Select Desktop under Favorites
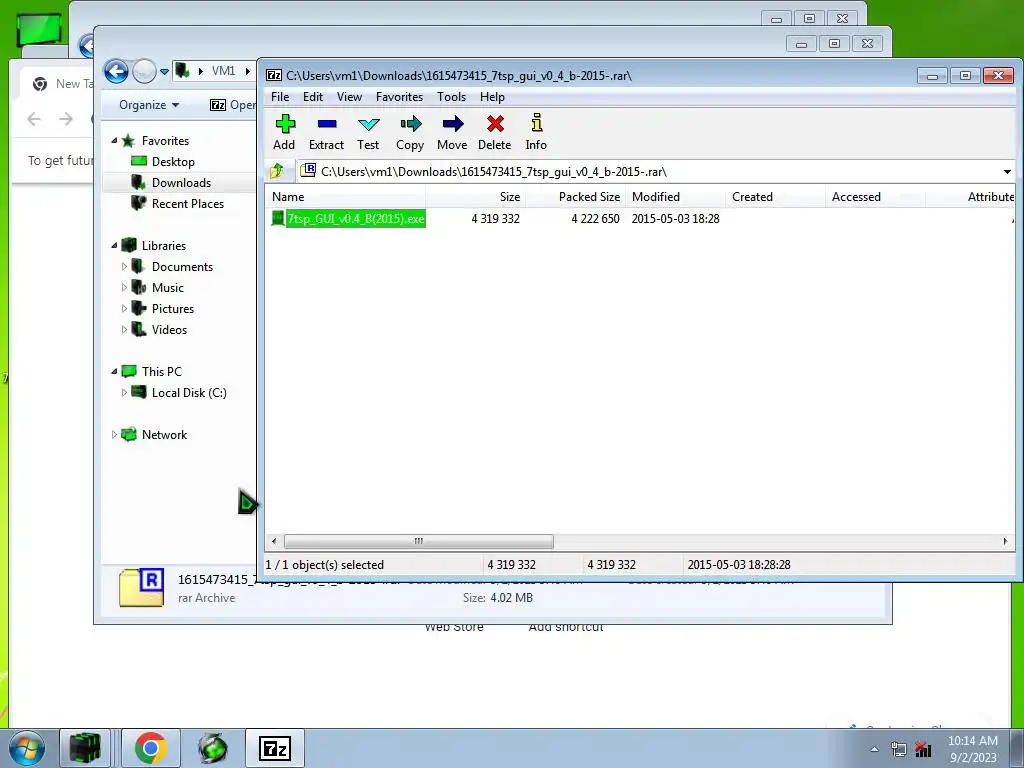1024x768 pixels. tap(173, 161)
